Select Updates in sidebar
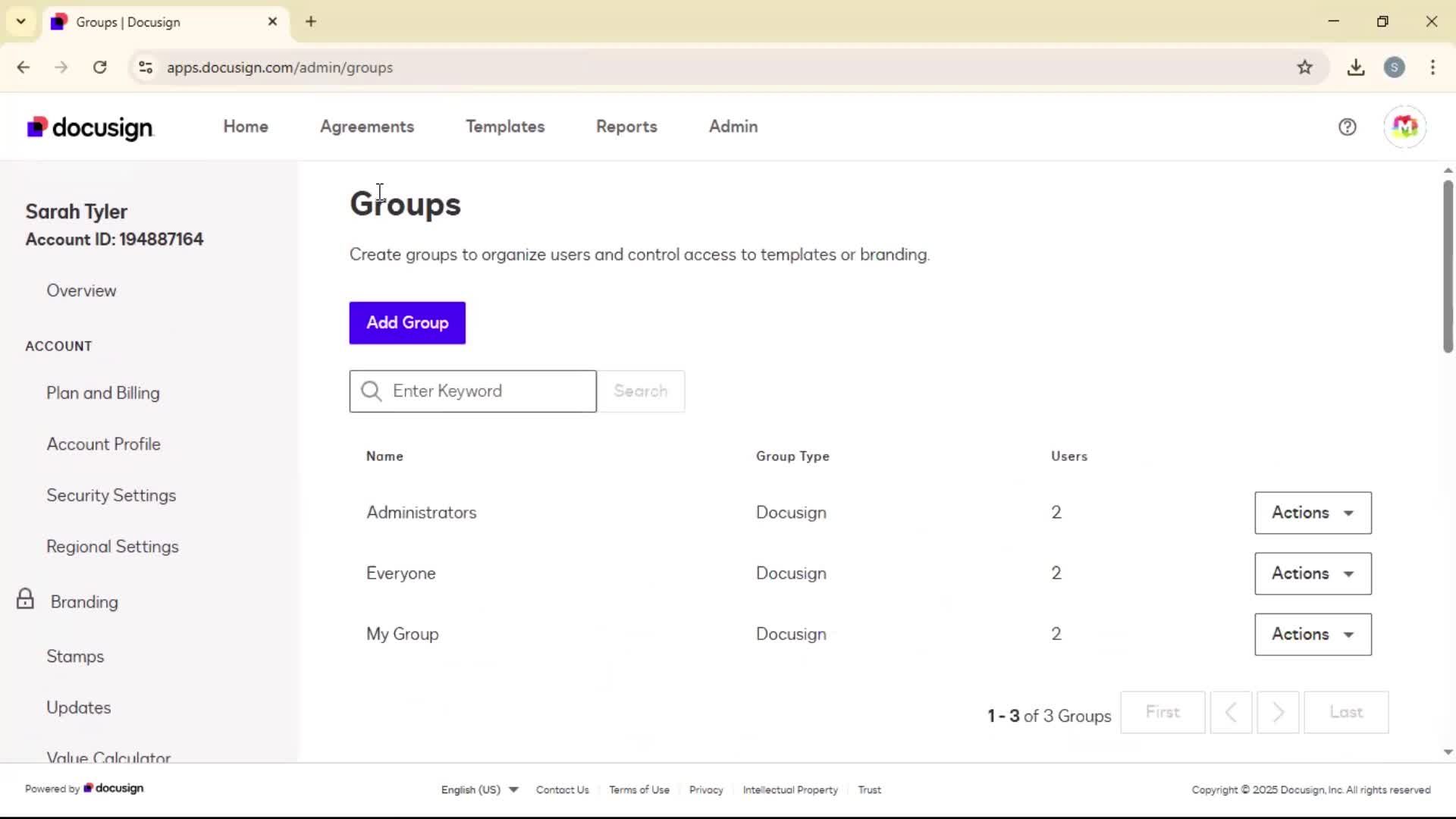This screenshot has width=1456, height=819. [79, 708]
